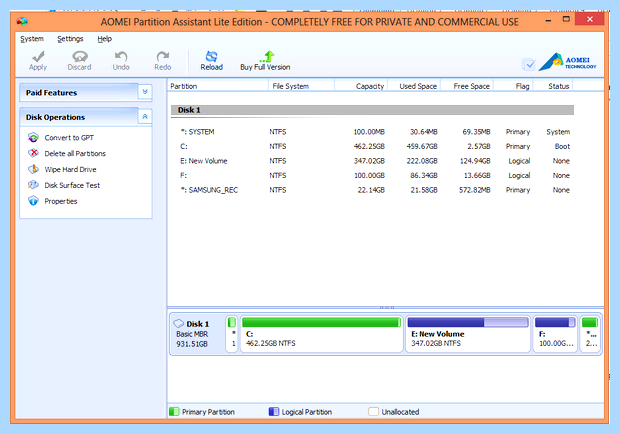Select the C: partition row
The width and height of the screenshot is (620, 434).
(x=372, y=146)
